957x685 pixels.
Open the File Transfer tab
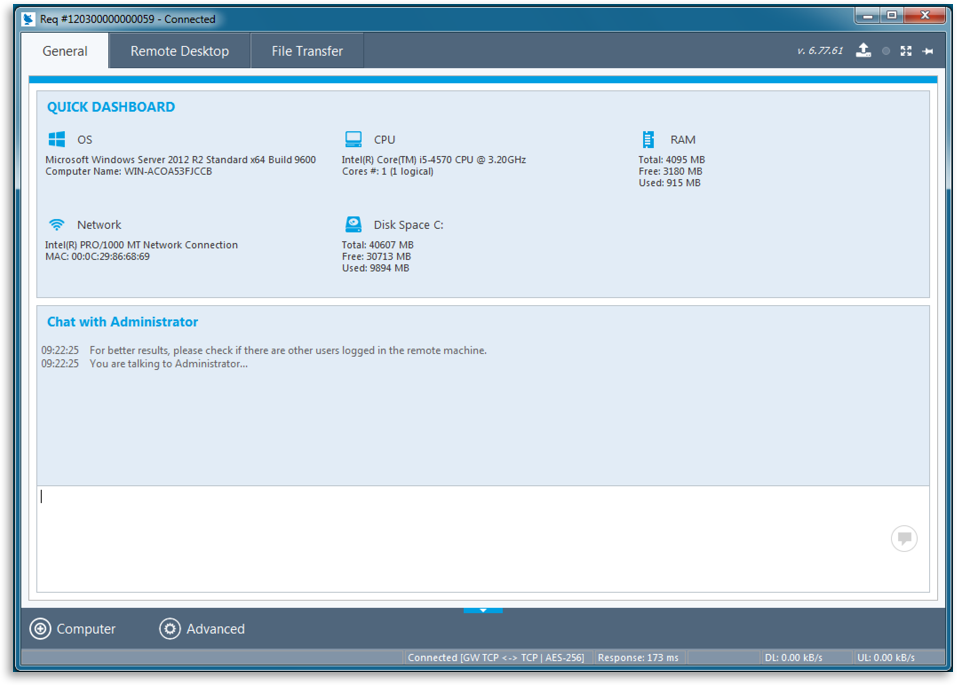coord(306,50)
